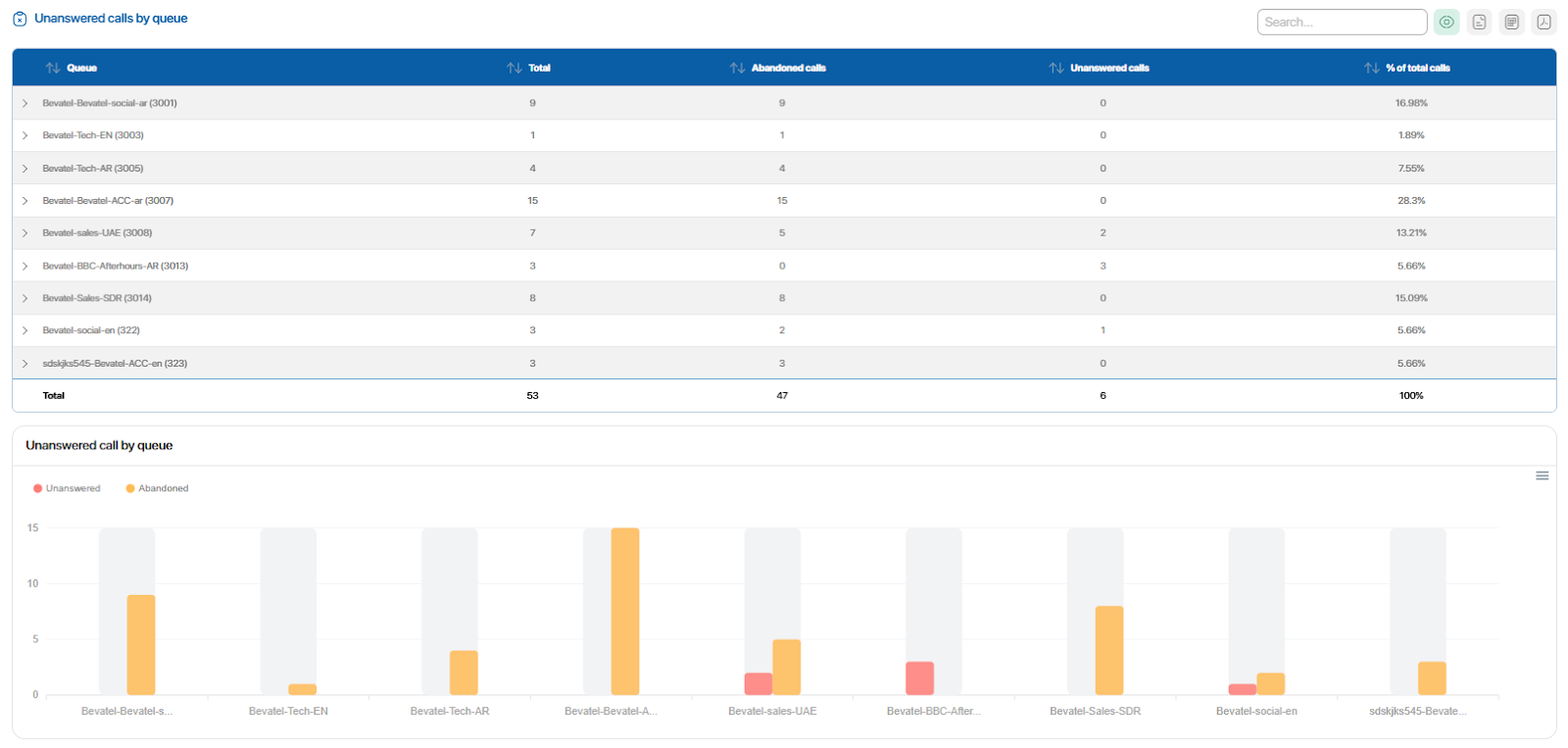Expand the Bevatel-Bevatel-social-ar (3001) row
Viewport: 1568px width, 748px height.
[25, 103]
